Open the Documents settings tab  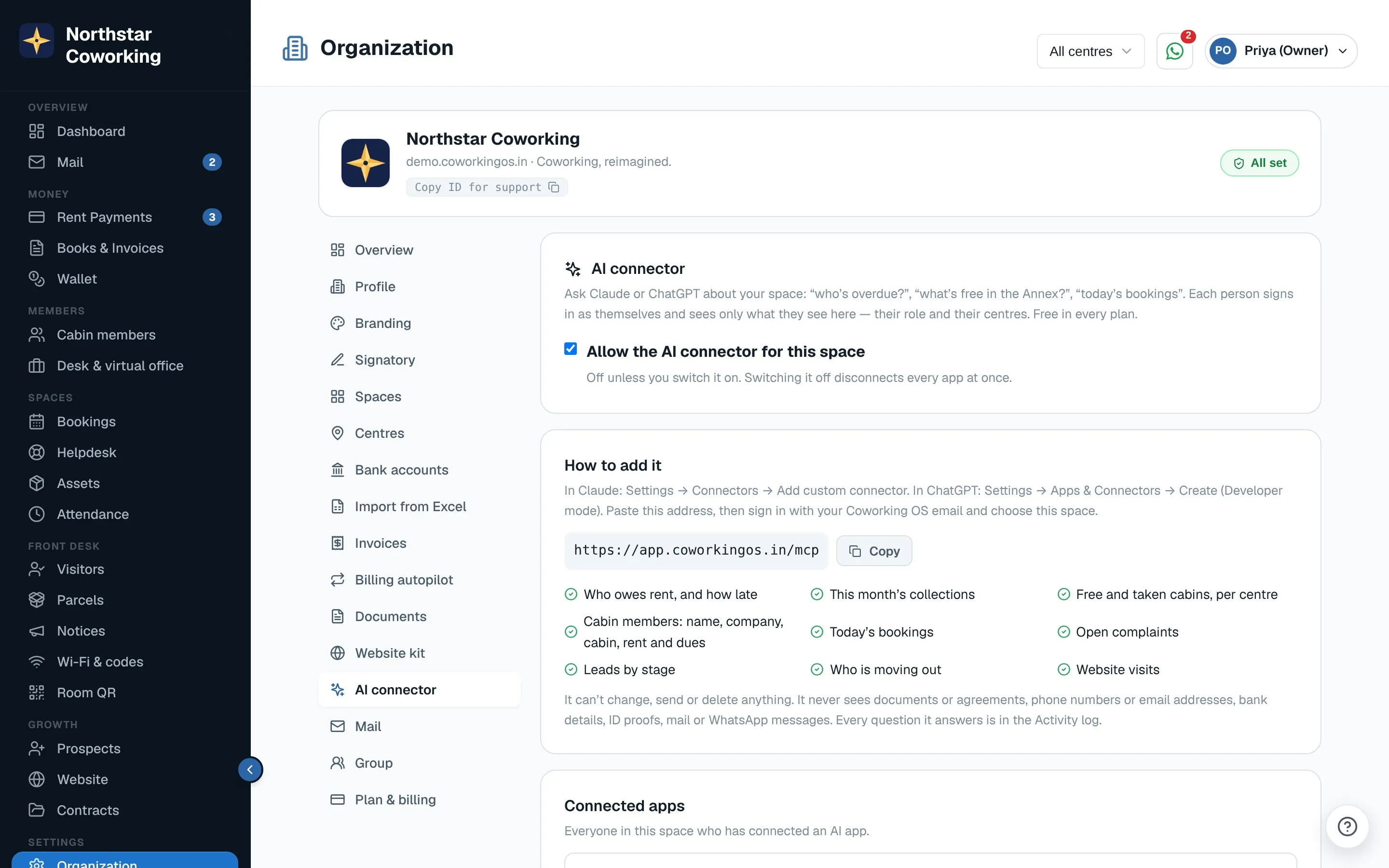point(420,617)
